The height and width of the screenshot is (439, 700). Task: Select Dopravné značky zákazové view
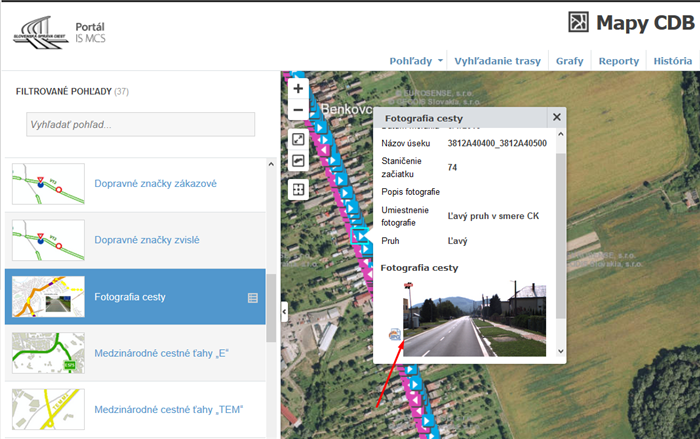point(155,184)
